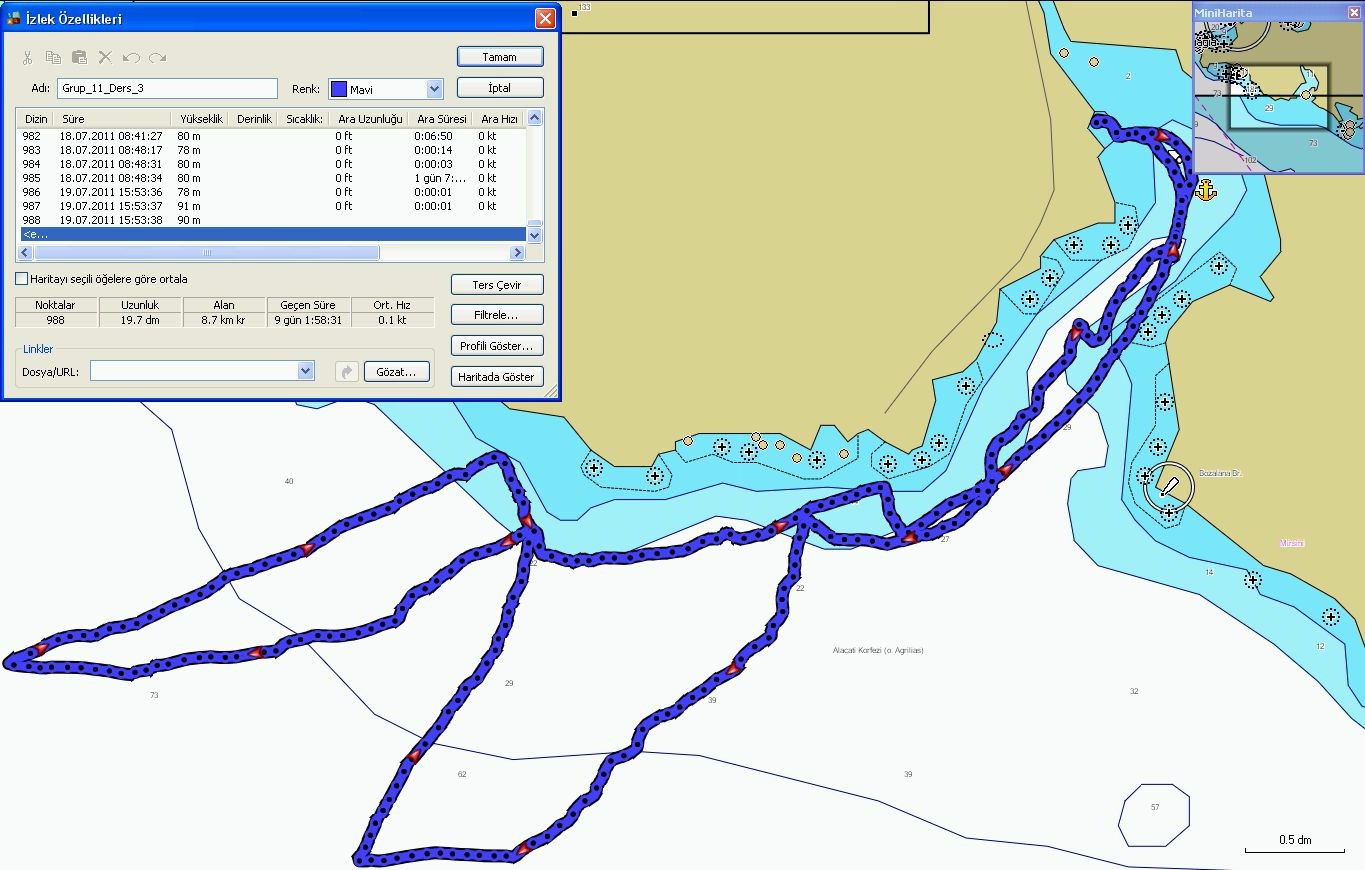The width and height of the screenshot is (1365, 870).
Task: Click the yellow anchor symbol on the map
Action: click(1205, 189)
